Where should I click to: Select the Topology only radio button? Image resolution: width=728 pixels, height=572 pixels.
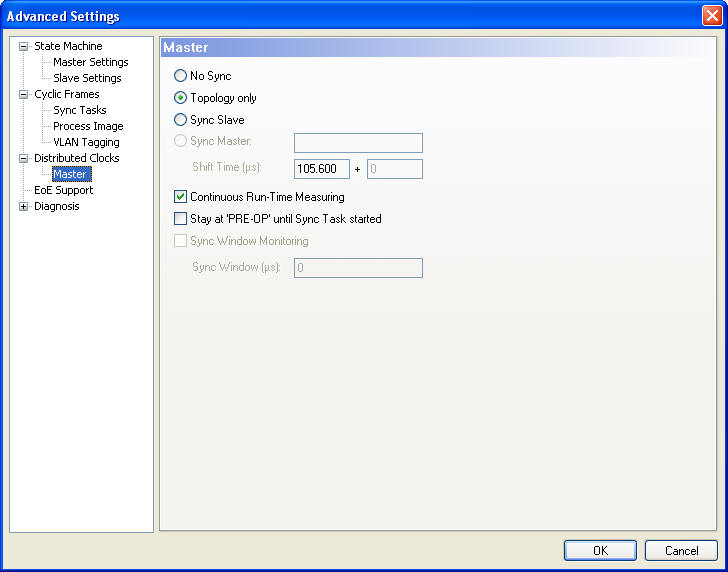click(x=180, y=98)
